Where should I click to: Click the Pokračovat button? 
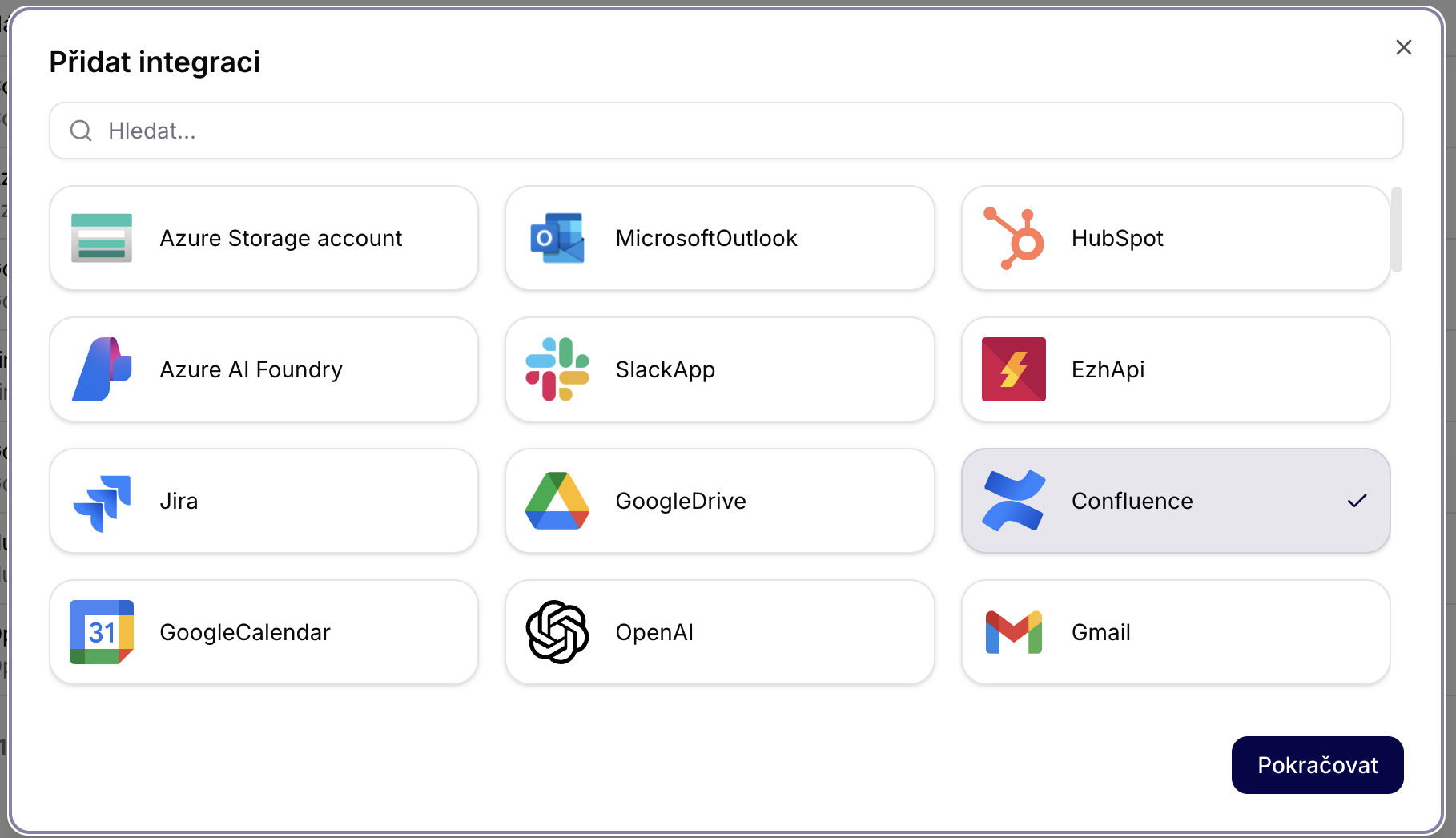coord(1317,765)
